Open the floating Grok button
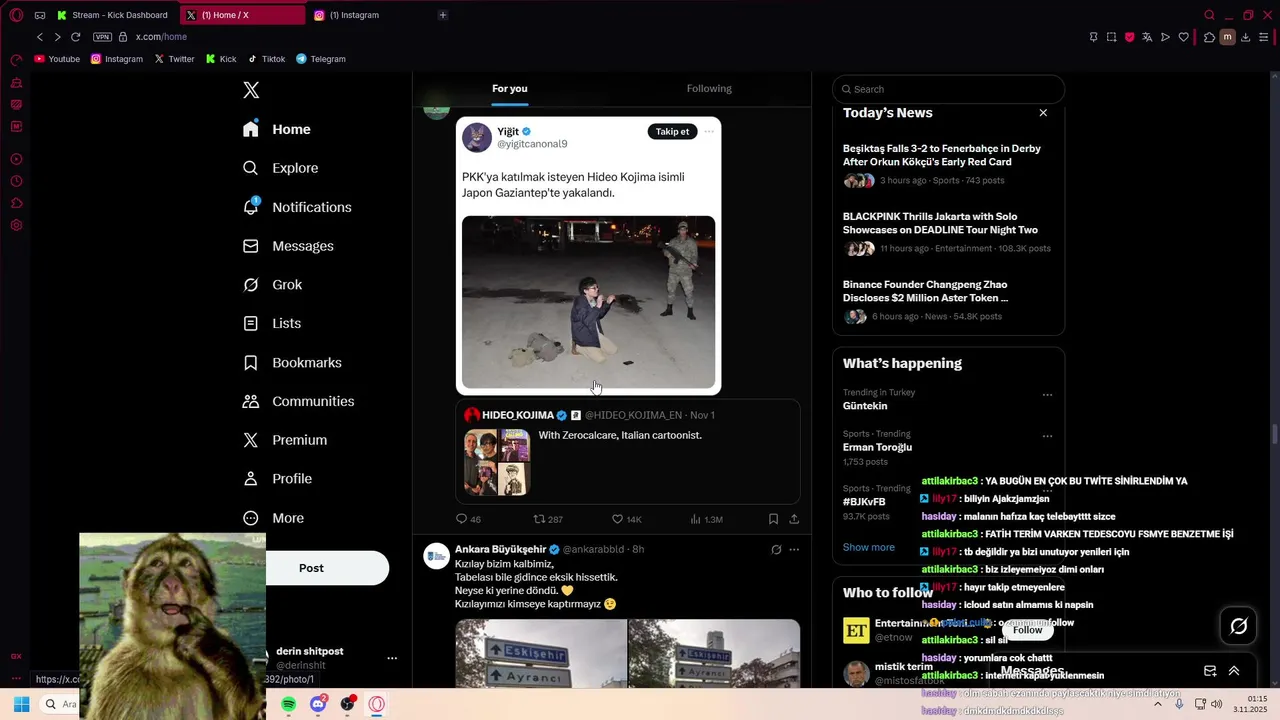Viewport: 1280px width, 720px height. click(x=1239, y=626)
